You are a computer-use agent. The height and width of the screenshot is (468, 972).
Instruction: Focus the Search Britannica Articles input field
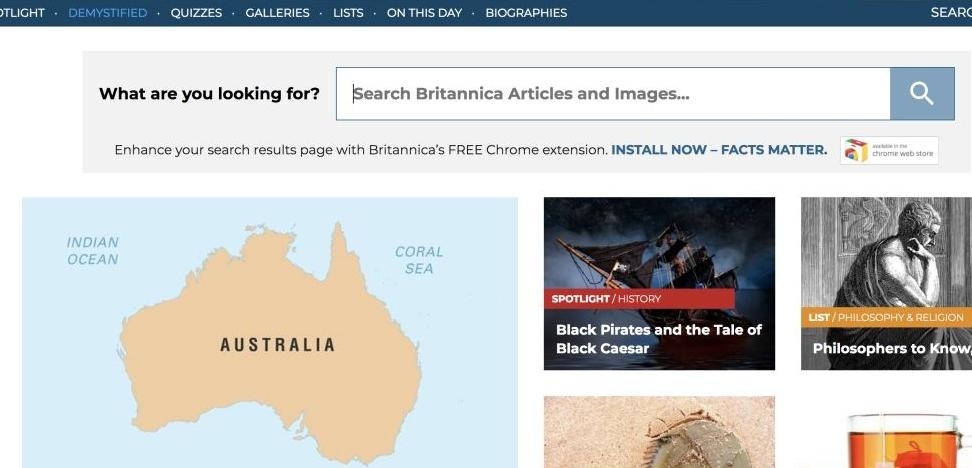tap(613, 94)
